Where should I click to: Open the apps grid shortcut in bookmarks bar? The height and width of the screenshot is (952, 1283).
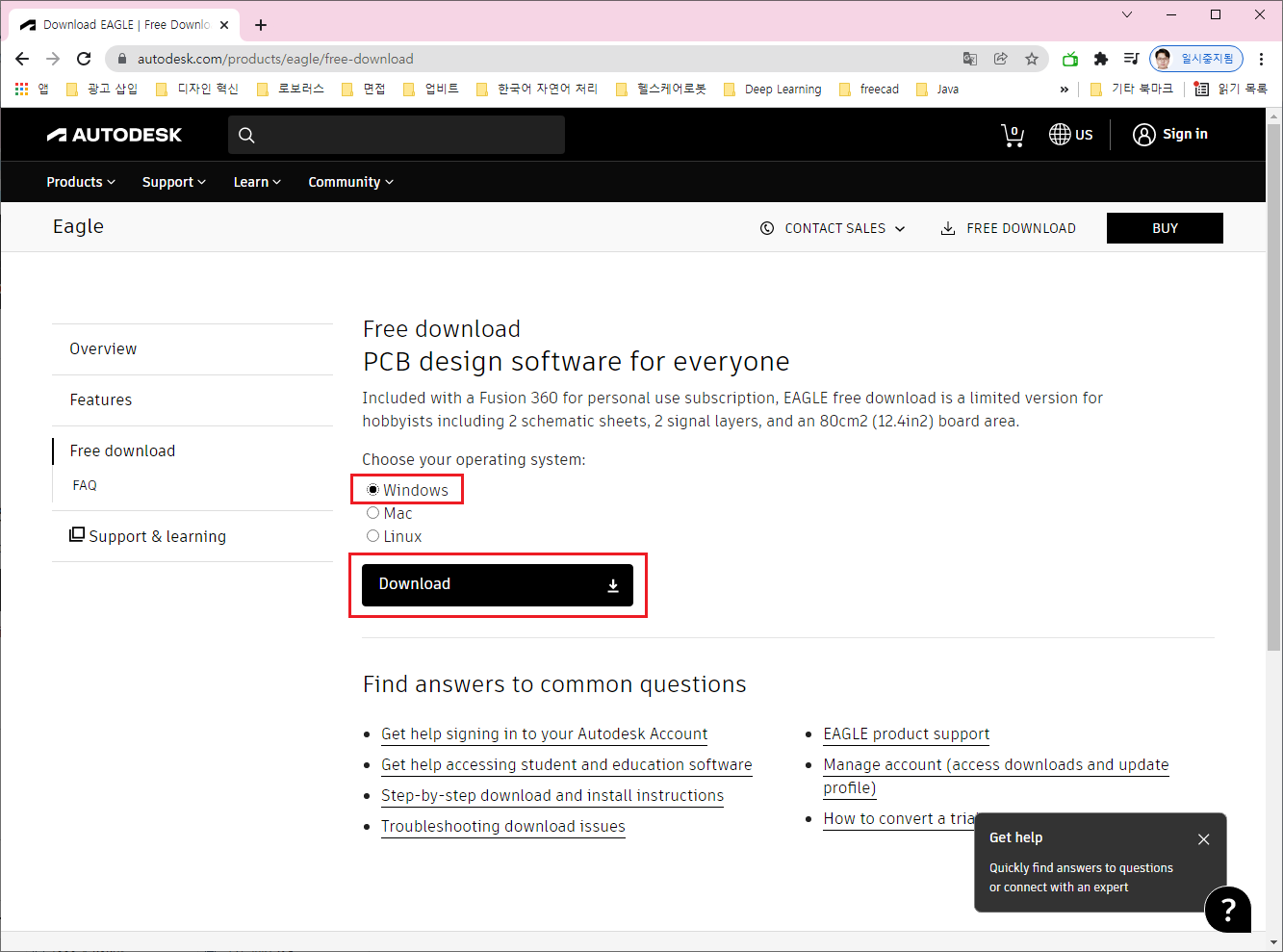31,89
